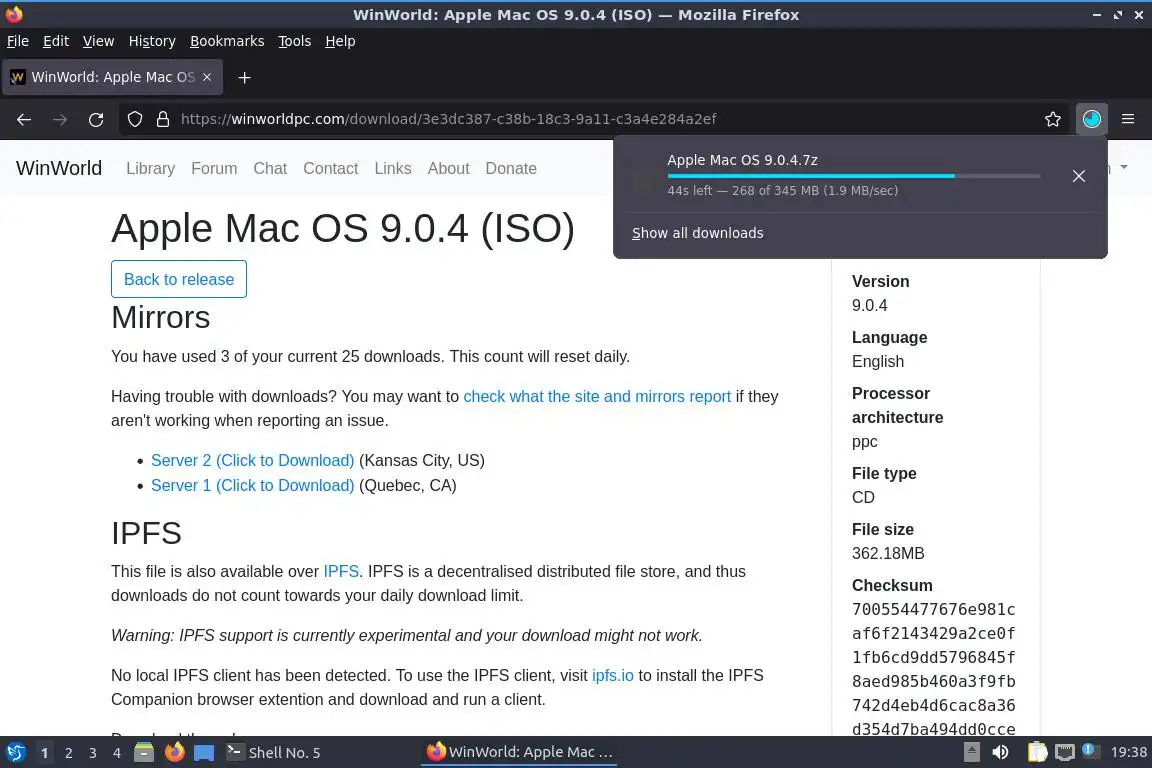
Task: Switch to virtual desktop 4
Action: pos(117,753)
